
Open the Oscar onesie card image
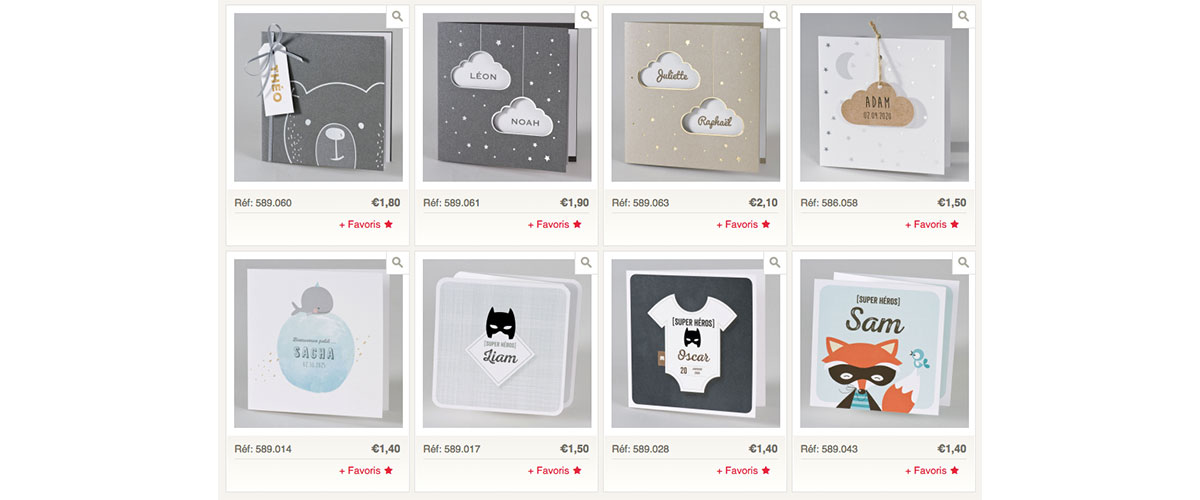696,344
